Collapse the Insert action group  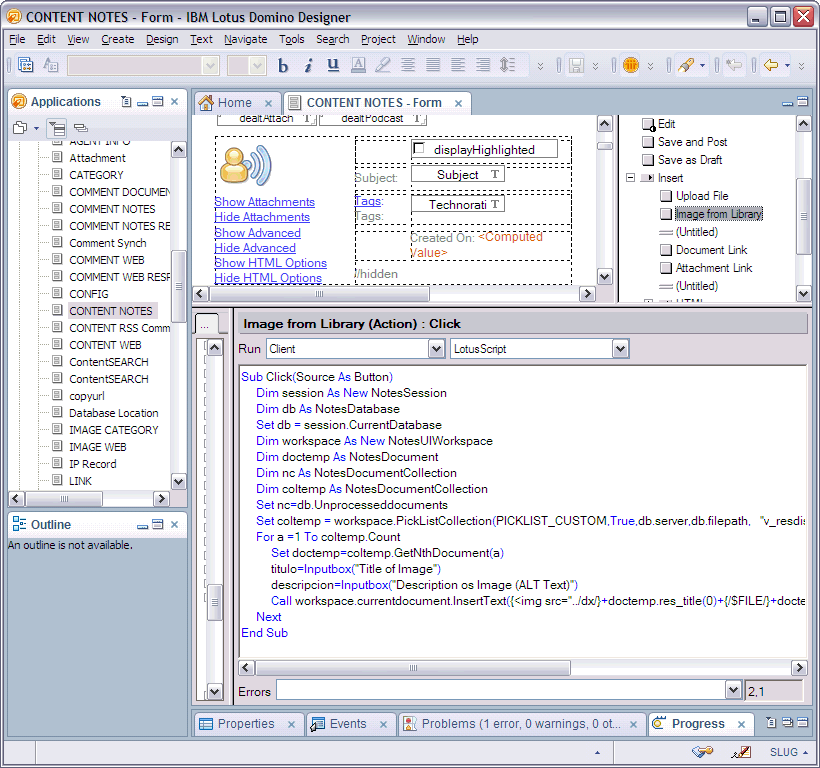(631, 178)
